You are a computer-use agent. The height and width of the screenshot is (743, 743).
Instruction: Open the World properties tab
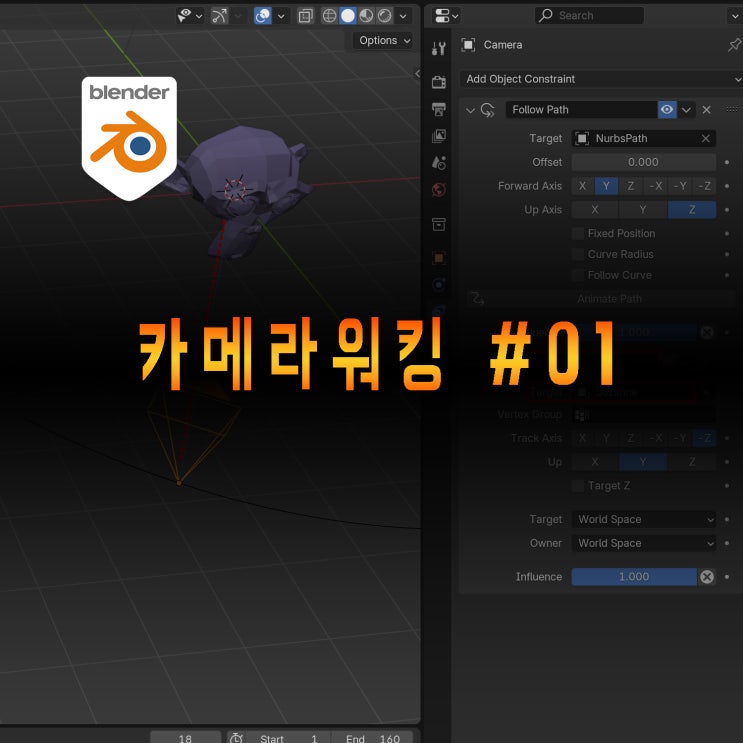(438, 190)
